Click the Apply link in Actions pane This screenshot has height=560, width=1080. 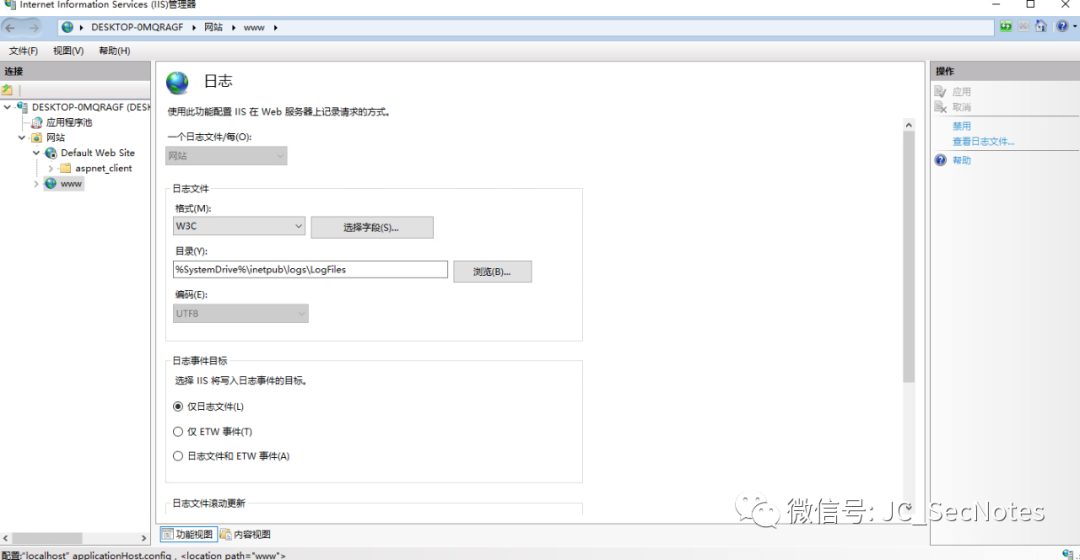[962, 92]
